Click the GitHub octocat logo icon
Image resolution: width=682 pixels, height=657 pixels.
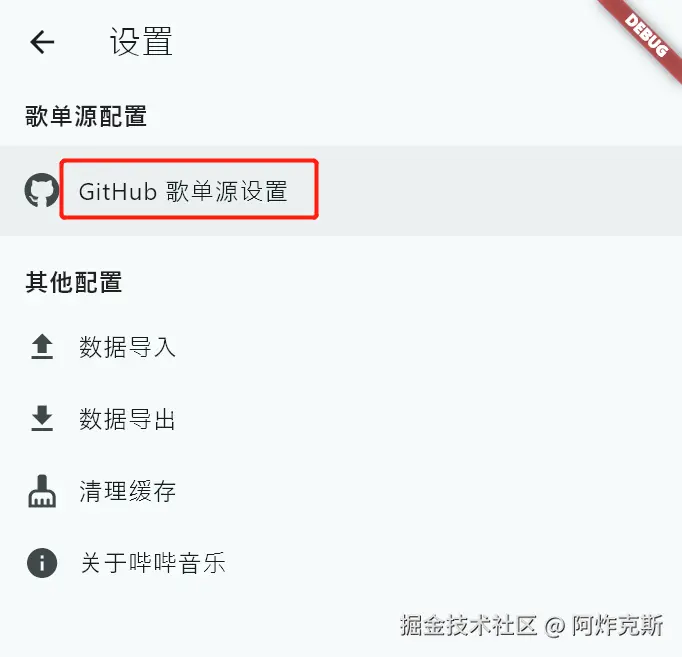[x=42, y=190]
